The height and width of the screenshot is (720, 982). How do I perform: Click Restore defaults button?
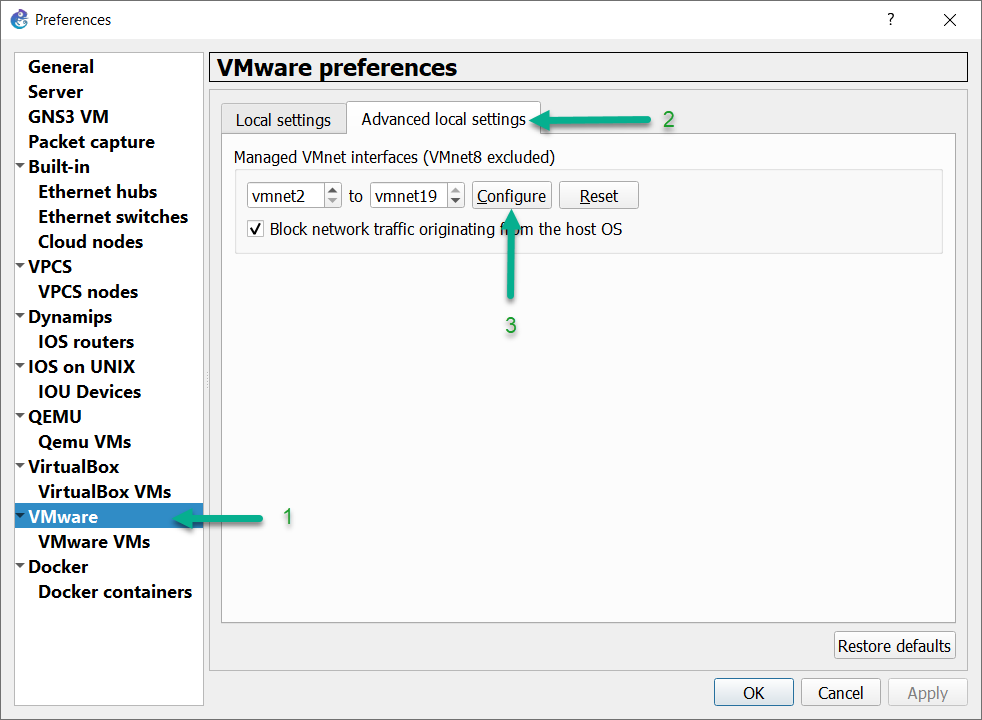coord(894,645)
